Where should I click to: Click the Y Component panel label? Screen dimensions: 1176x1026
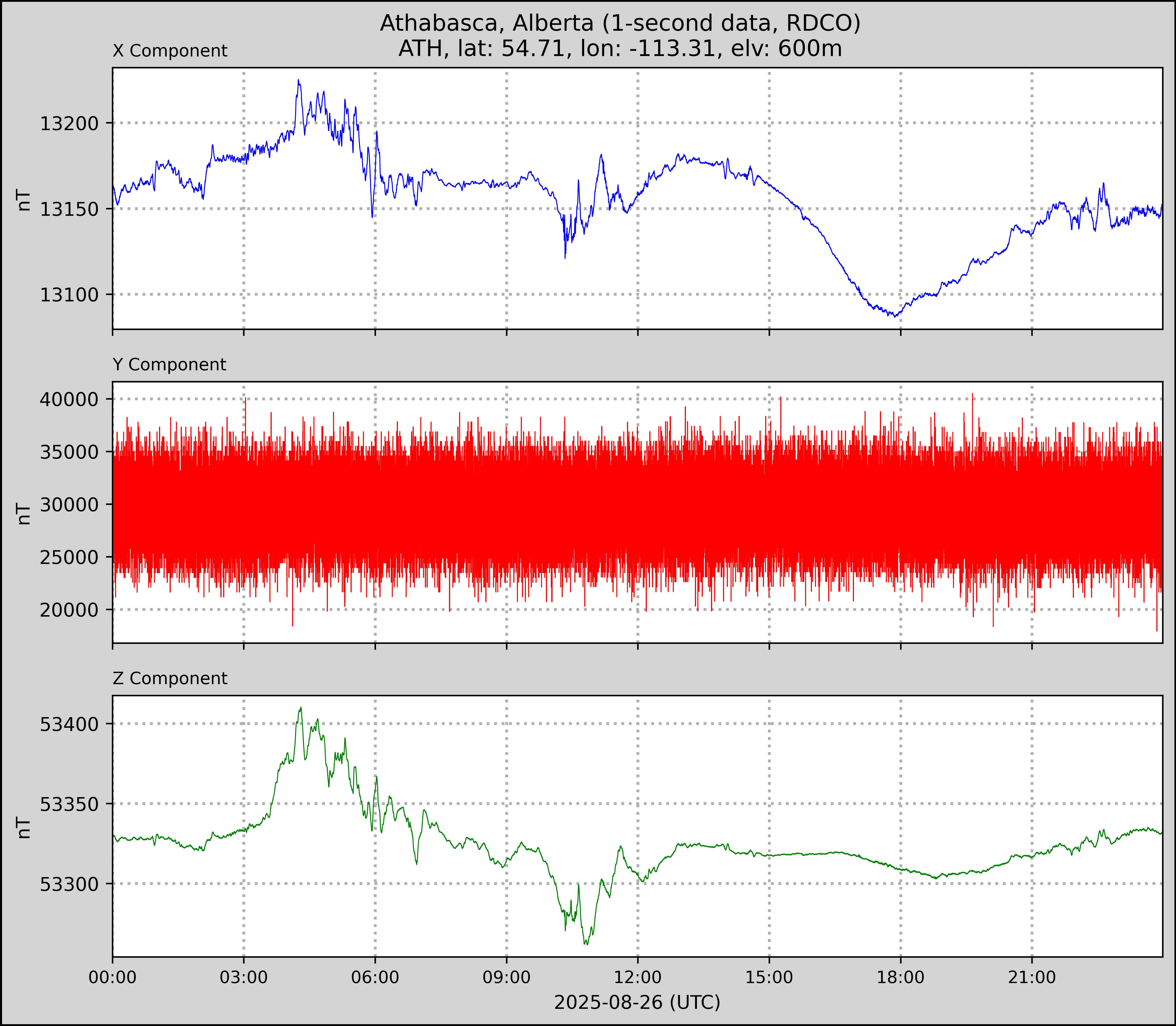coord(169,365)
